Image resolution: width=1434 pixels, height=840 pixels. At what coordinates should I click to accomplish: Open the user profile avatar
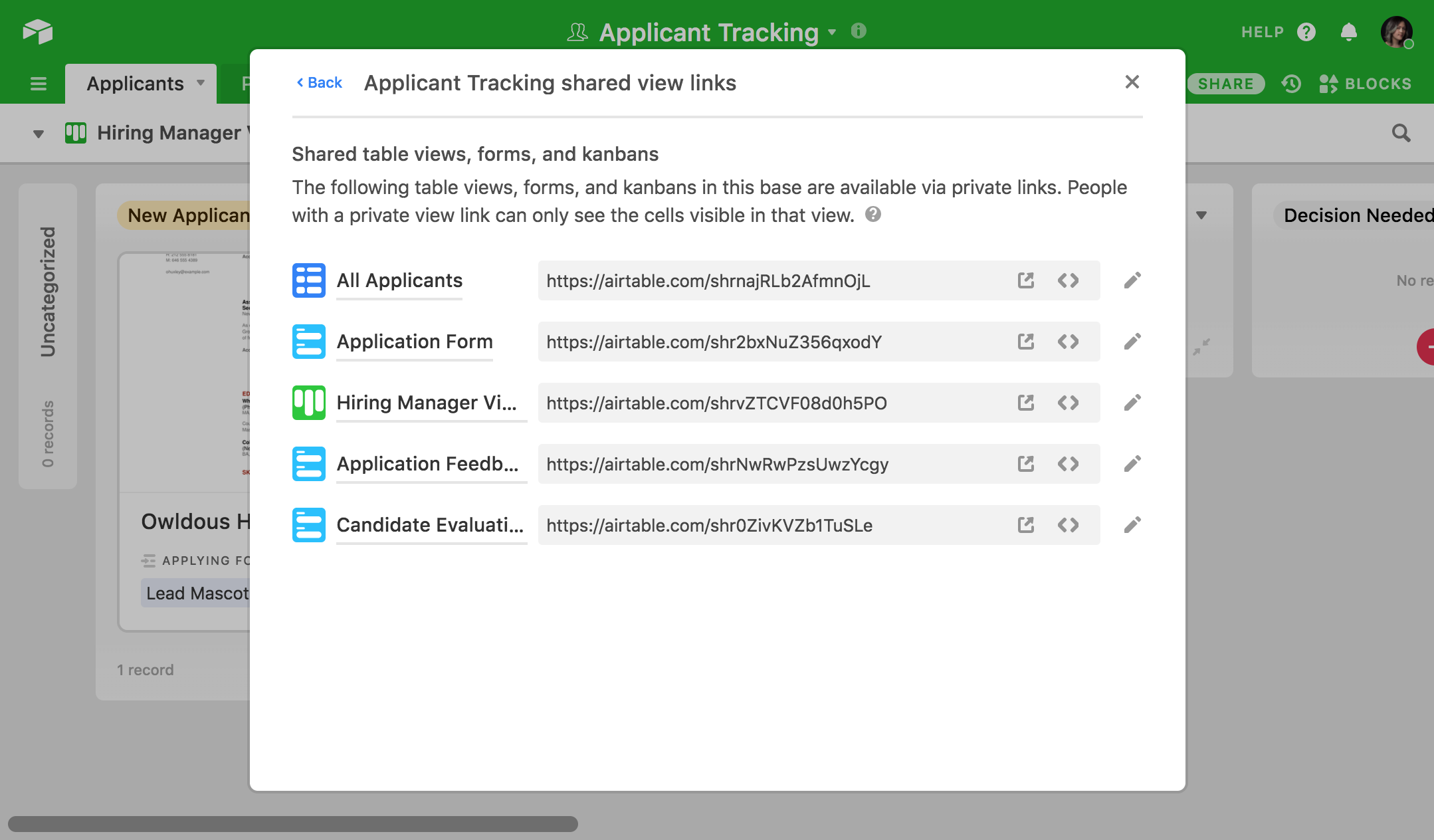tap(1397, 32)
